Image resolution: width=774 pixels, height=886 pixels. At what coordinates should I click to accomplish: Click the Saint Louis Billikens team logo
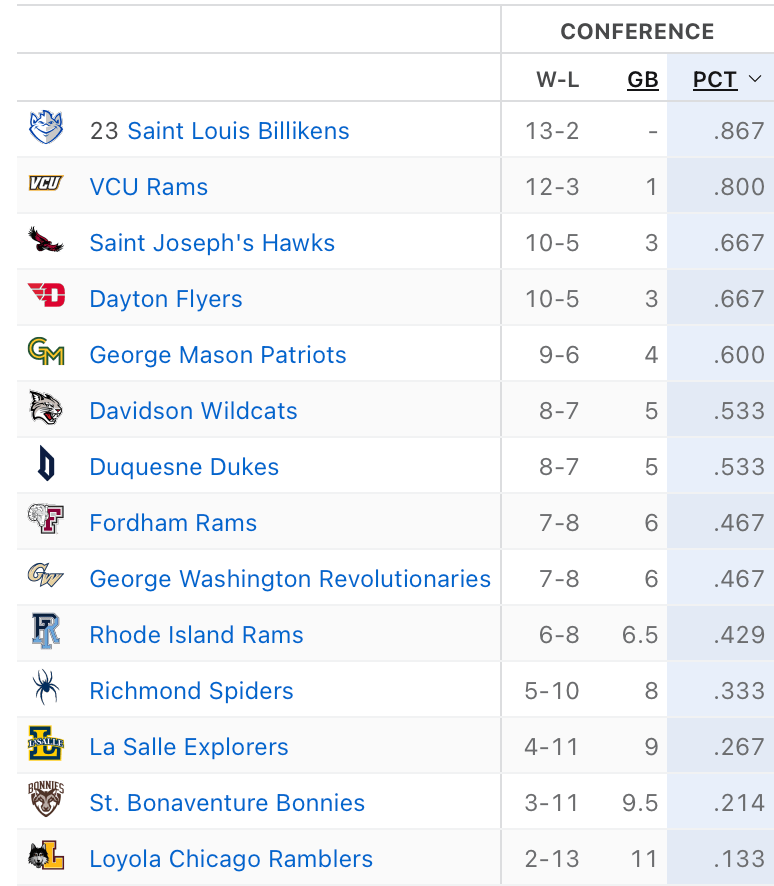(x=46, y=130)
